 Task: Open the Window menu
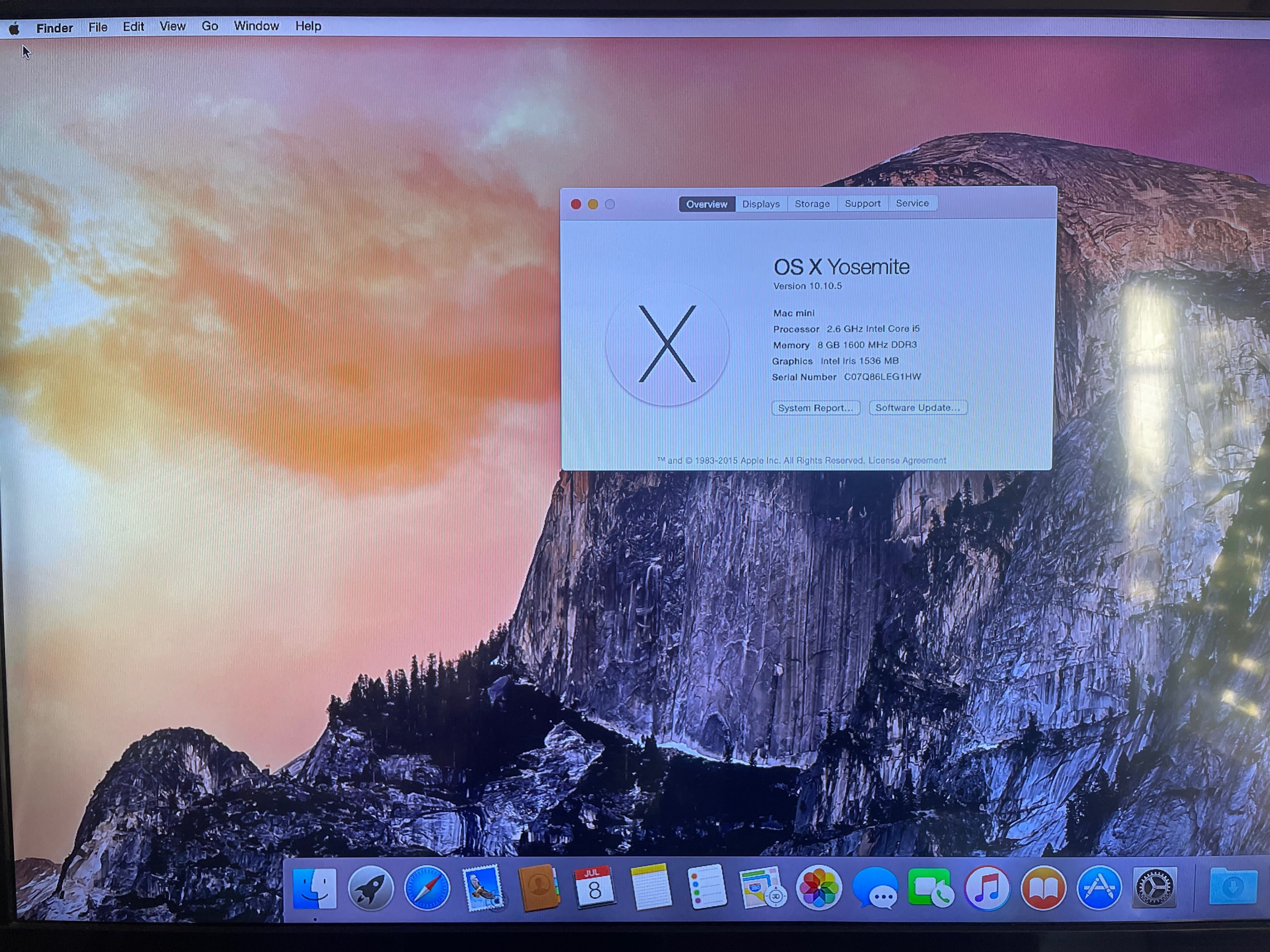pyautogui.click(x=256, y=26)
